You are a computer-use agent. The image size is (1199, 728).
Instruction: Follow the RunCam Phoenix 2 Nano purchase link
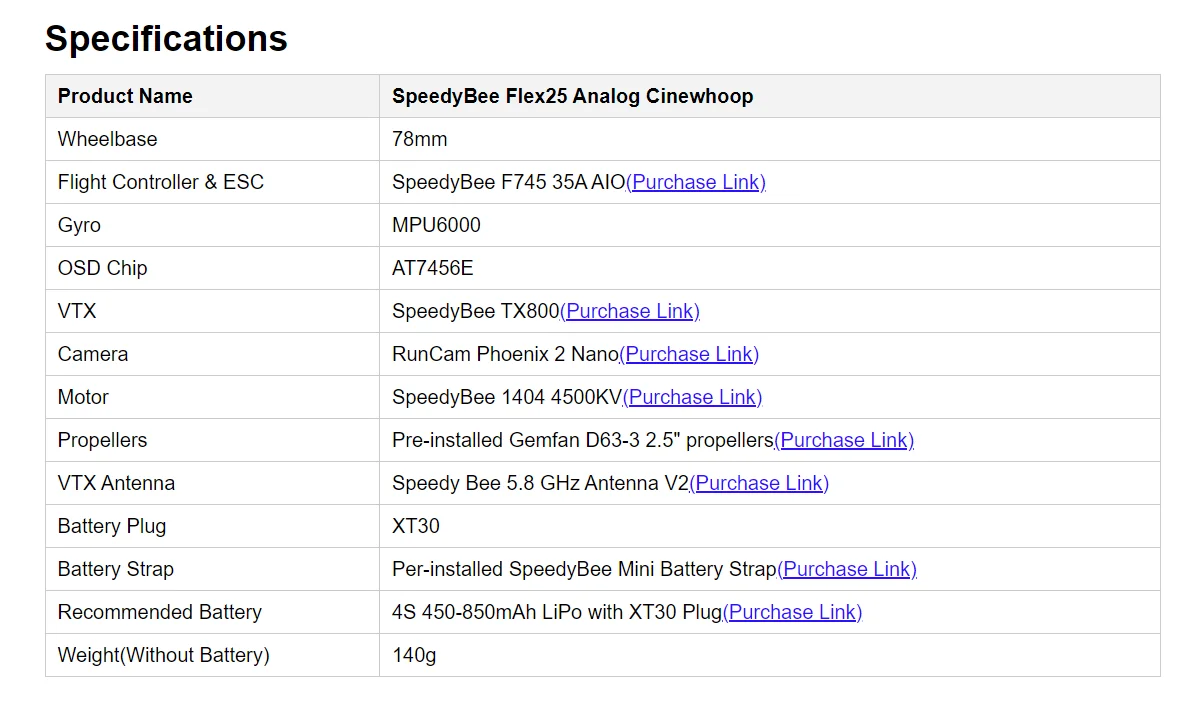click(688, 354)
